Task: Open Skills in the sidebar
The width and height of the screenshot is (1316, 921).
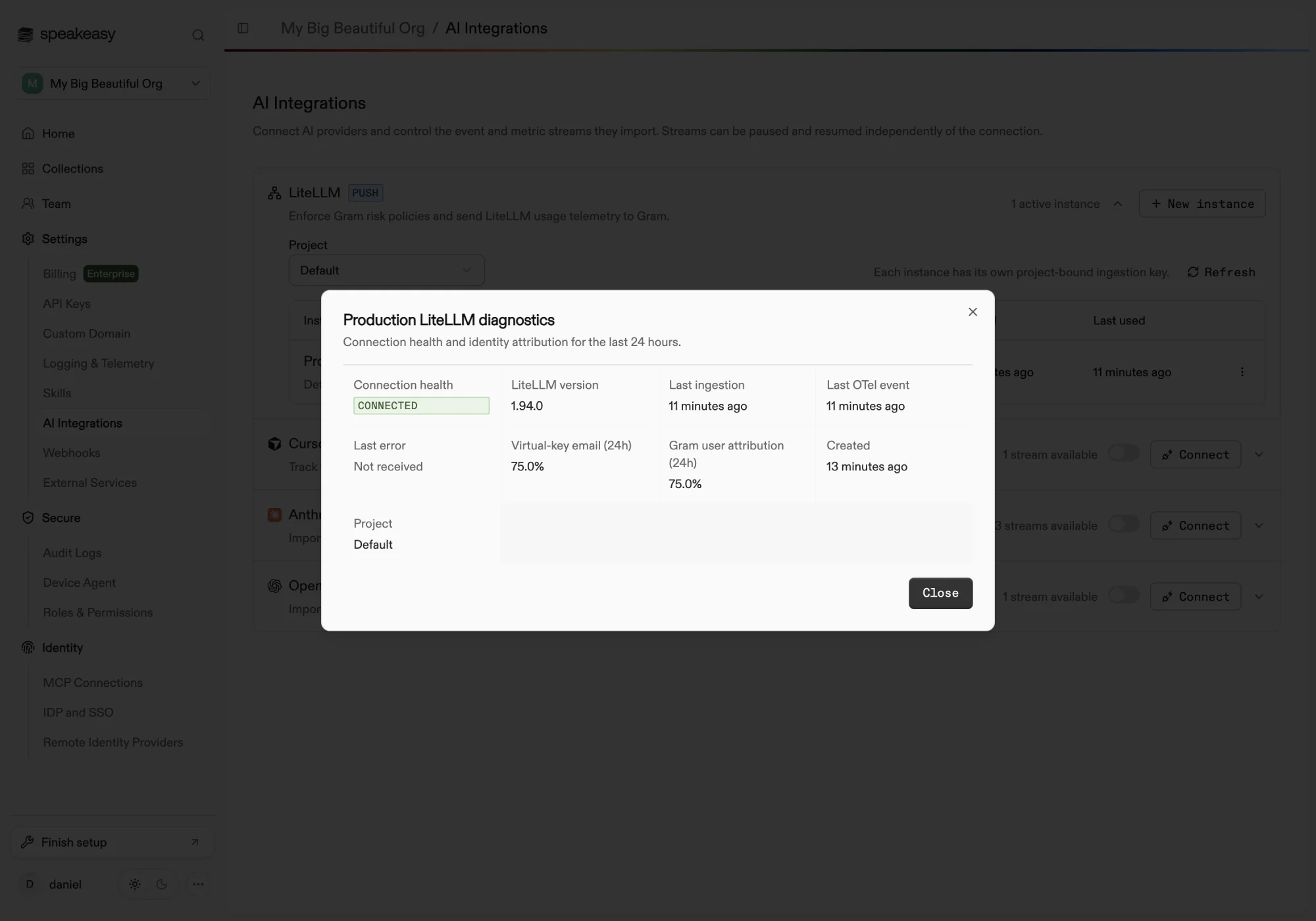Action: (57, 393)
